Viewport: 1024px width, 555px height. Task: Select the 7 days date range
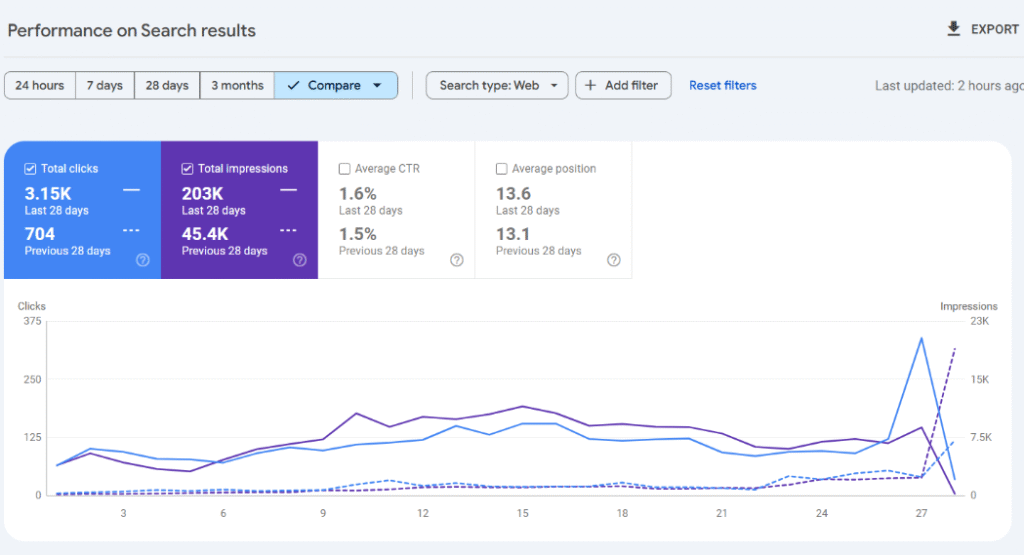(104, 86)
